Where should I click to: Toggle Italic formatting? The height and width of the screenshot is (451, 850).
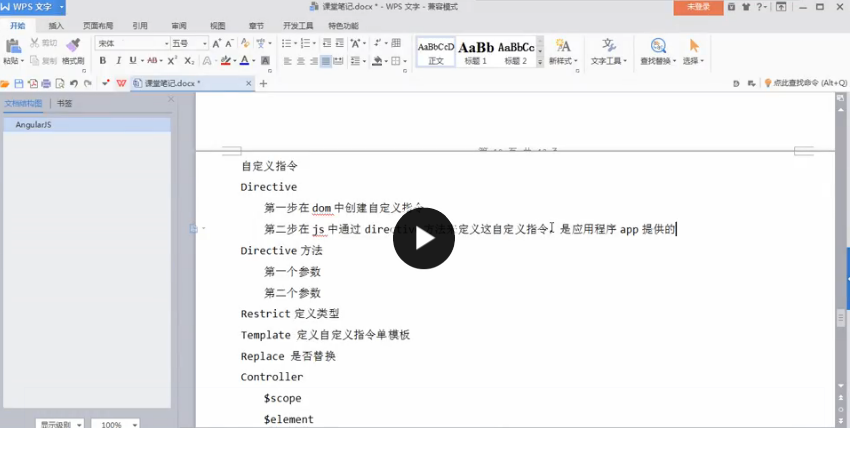118,61
